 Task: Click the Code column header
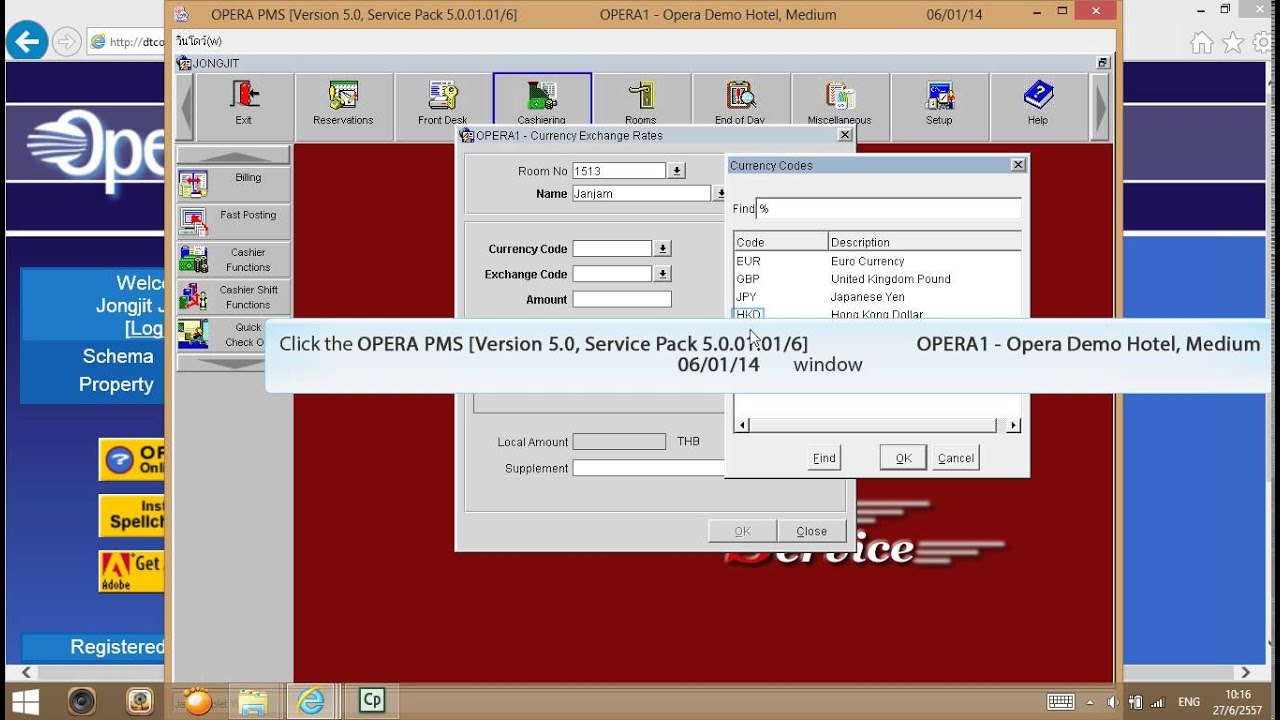coord(781,242)
